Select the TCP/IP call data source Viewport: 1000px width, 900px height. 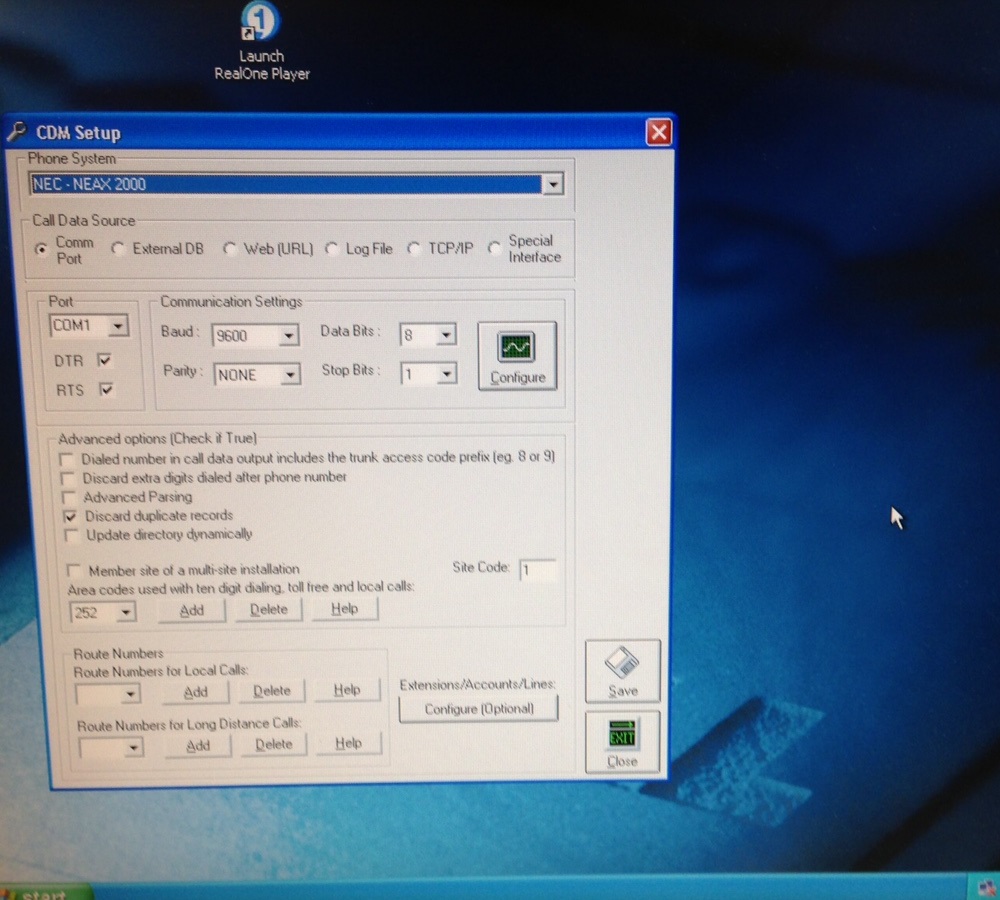coord(414,249)
